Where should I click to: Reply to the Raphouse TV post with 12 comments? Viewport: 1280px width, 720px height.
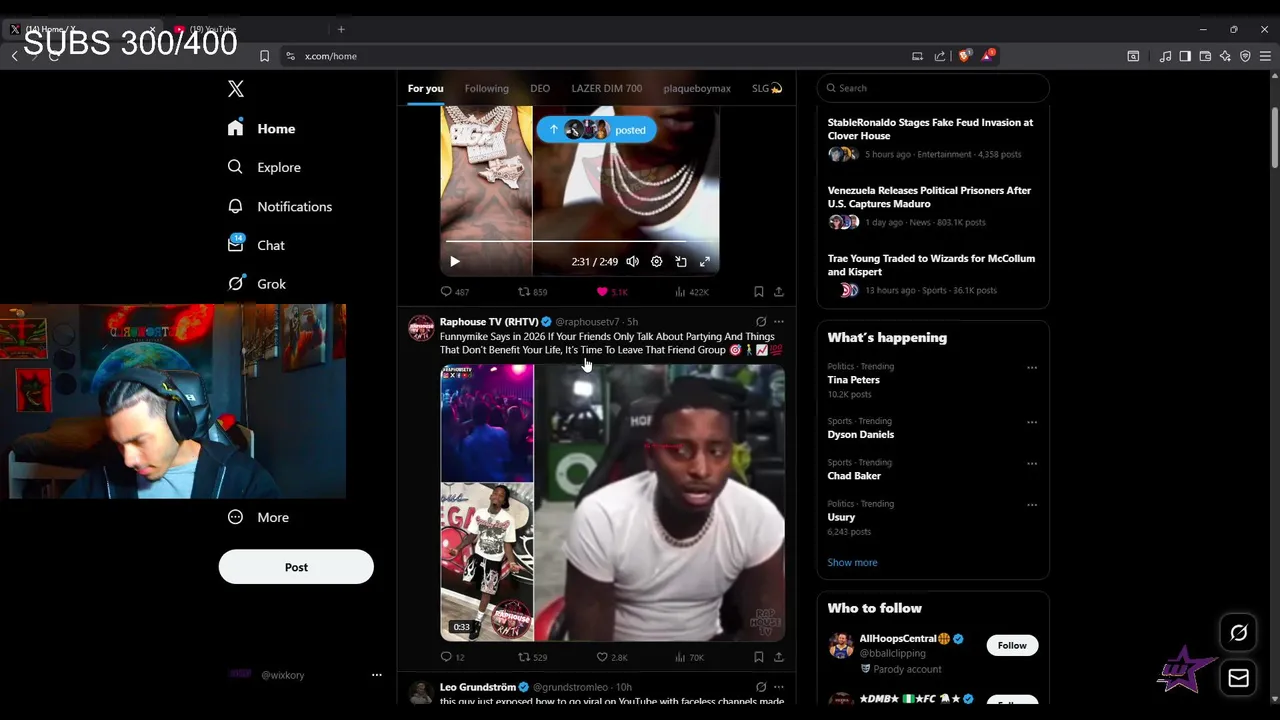pos(453,657)
